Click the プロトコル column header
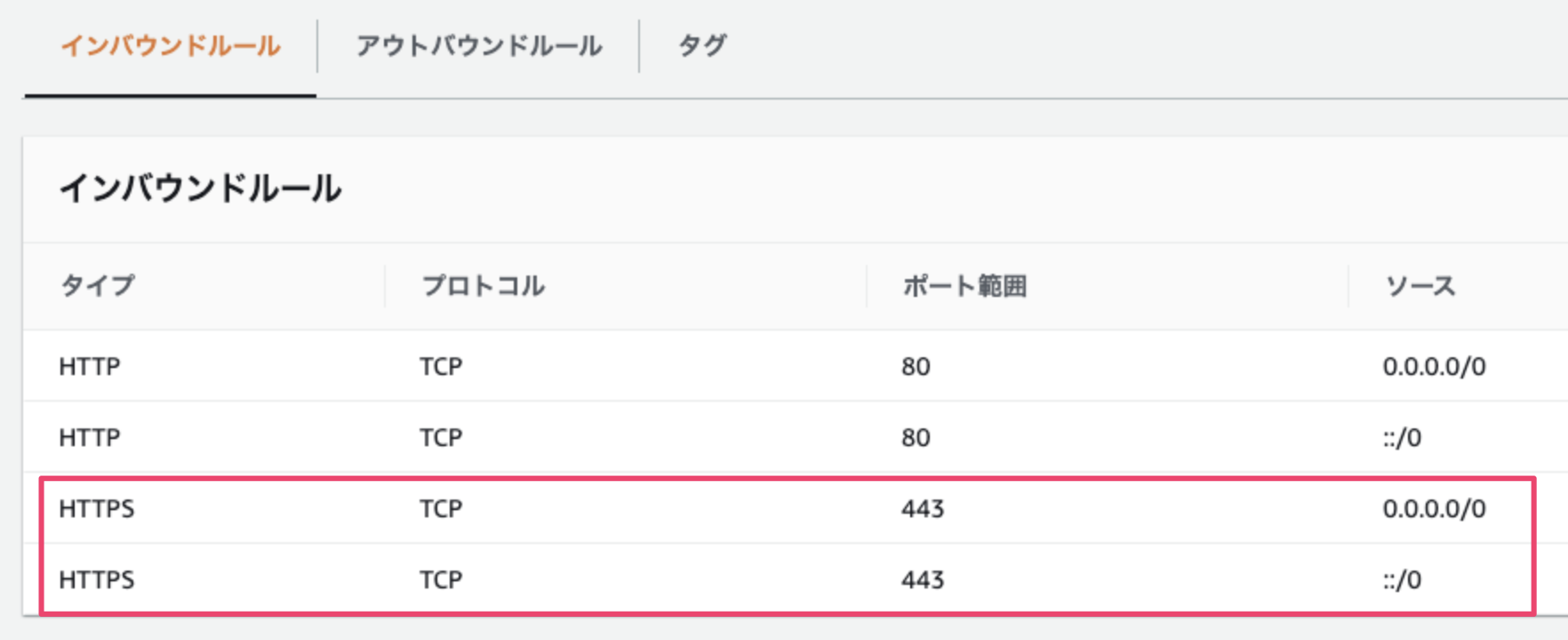1568x640 pixels. coord(483,285)
